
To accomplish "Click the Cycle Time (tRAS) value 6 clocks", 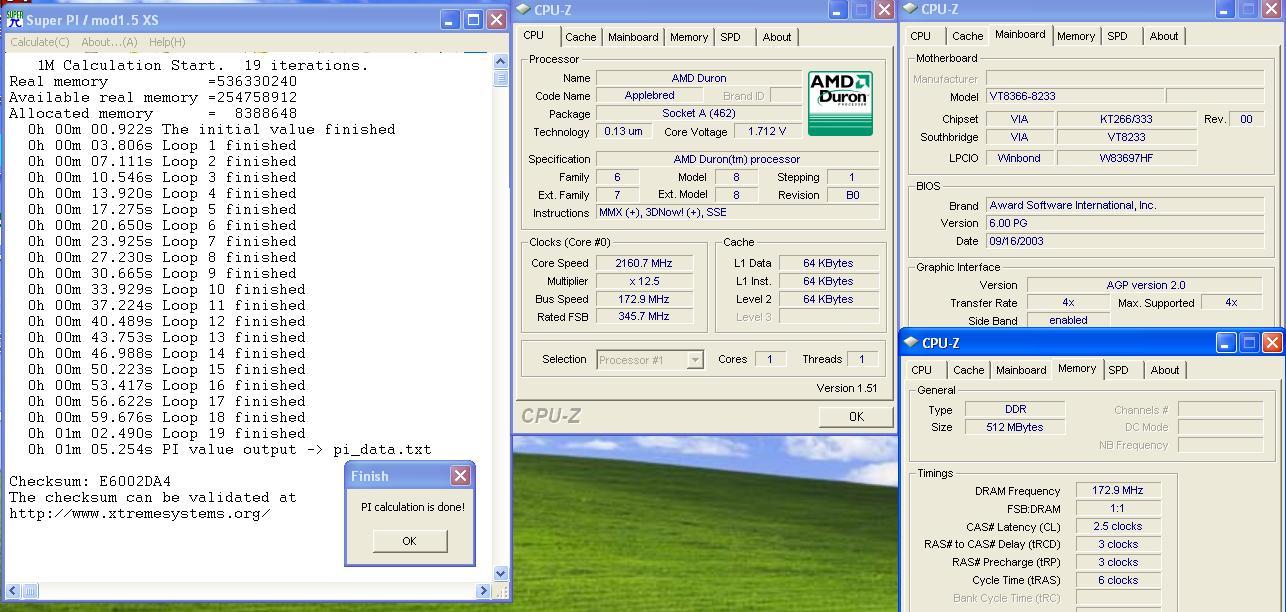I will point(1118,580).
